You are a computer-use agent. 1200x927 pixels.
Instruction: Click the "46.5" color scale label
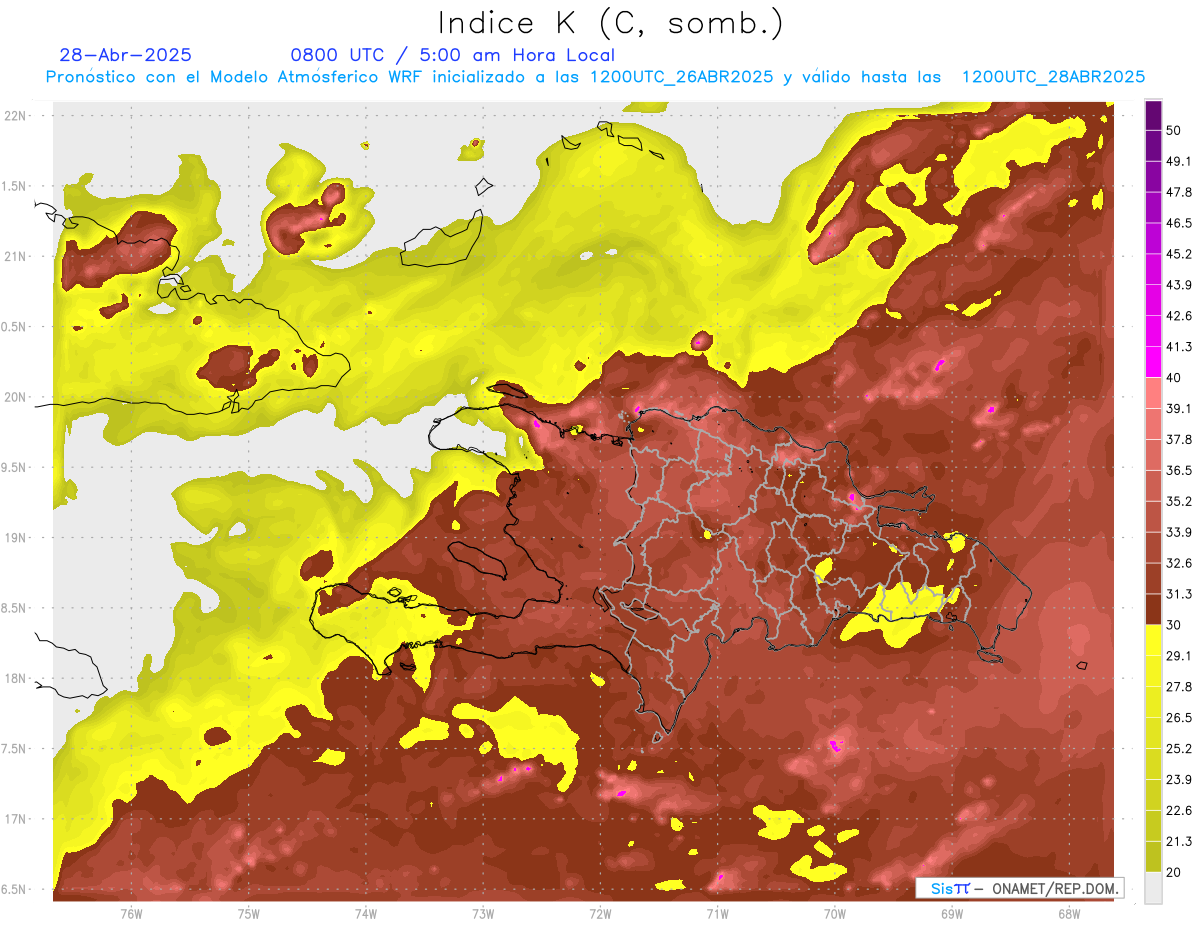tap(1179, 223)
